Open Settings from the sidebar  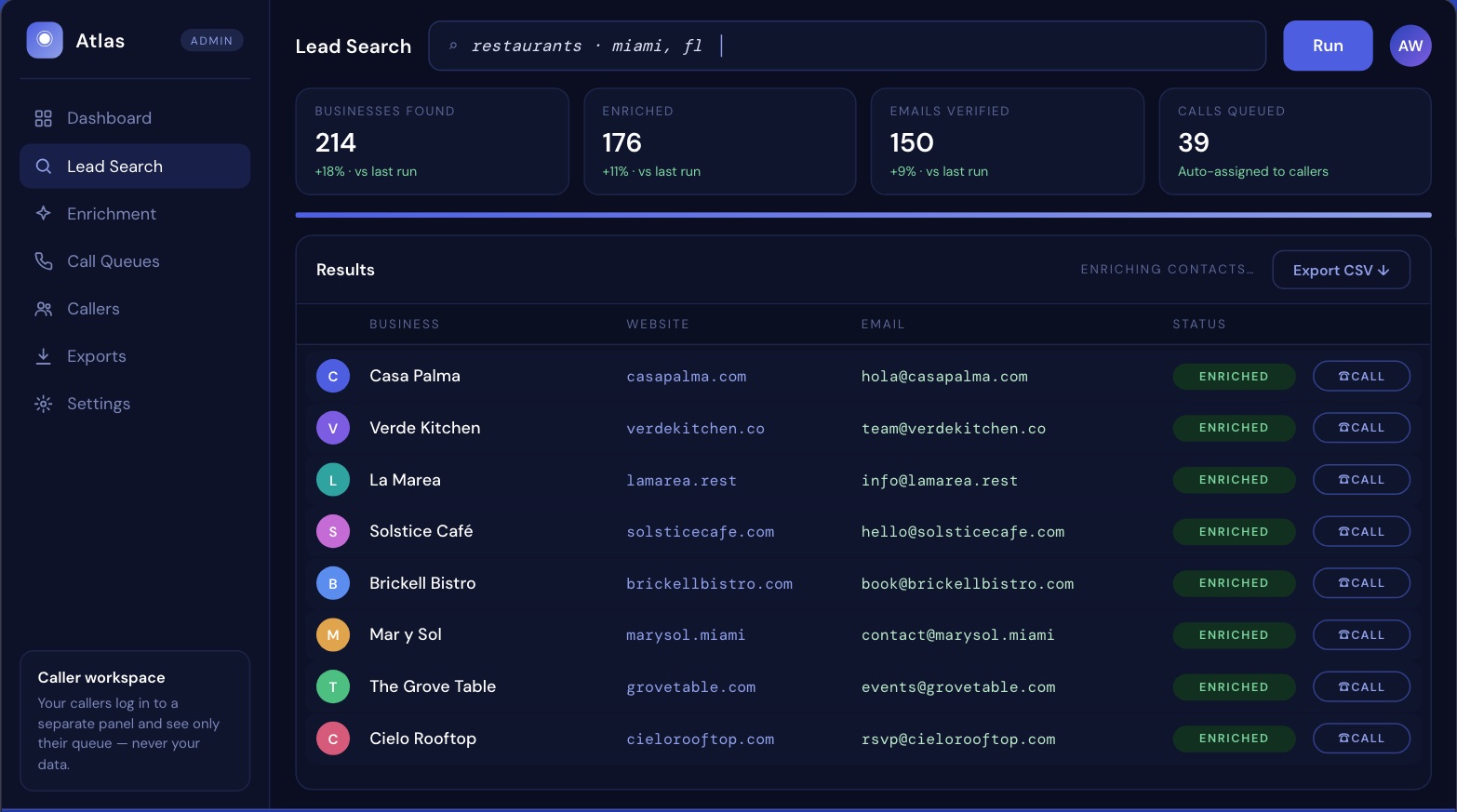click(135, 404)
